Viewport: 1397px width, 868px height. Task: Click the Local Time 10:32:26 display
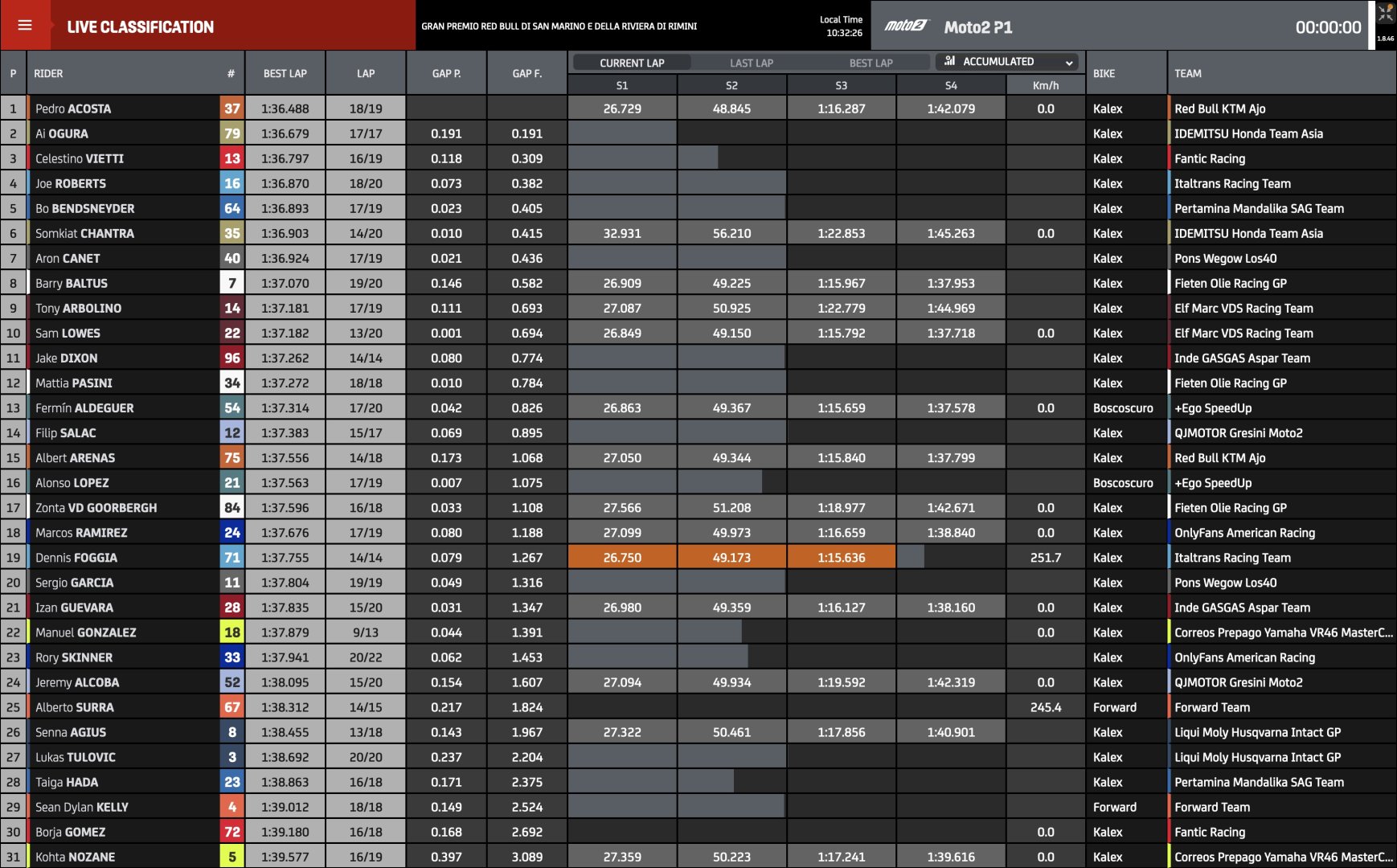(x=841, y=27)
